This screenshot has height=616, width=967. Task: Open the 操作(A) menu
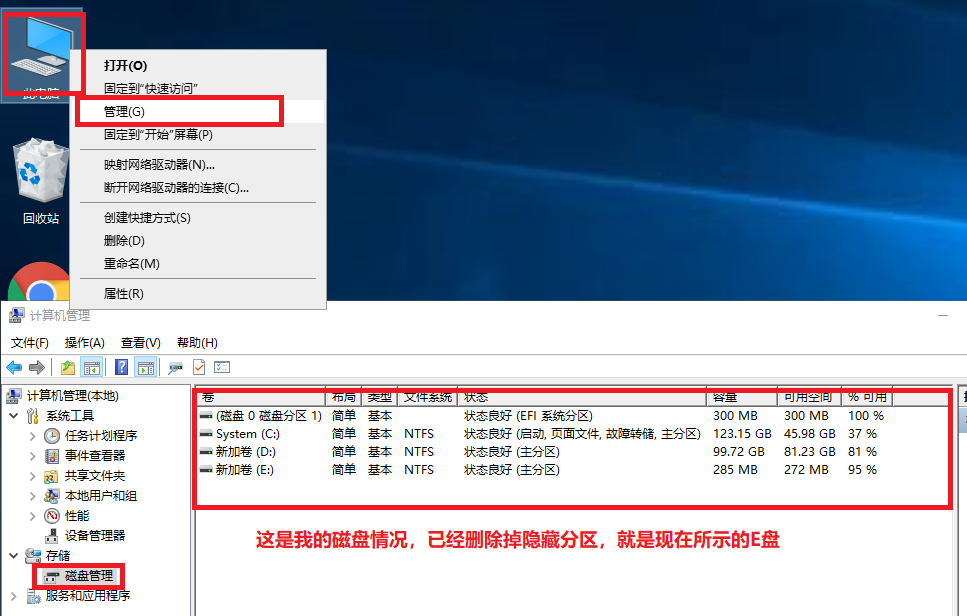coord(83,342)
